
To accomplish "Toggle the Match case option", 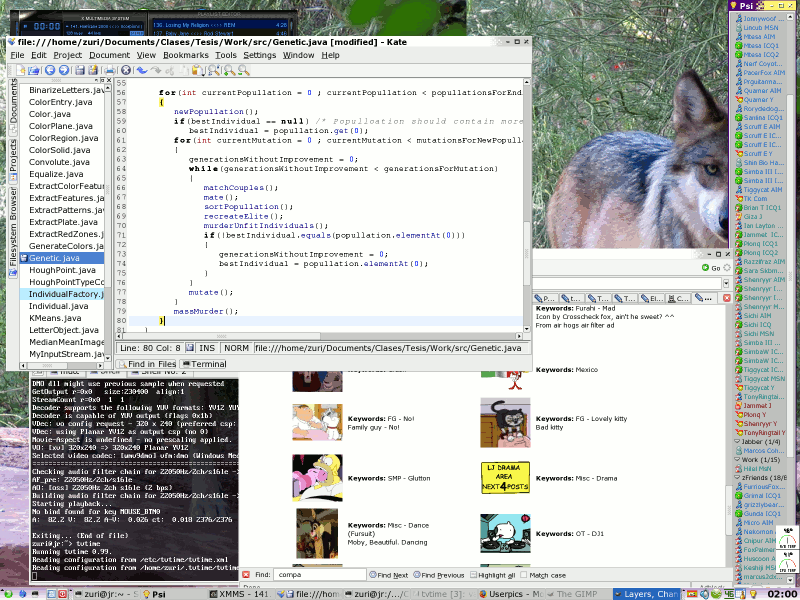I will pos(525,574).
